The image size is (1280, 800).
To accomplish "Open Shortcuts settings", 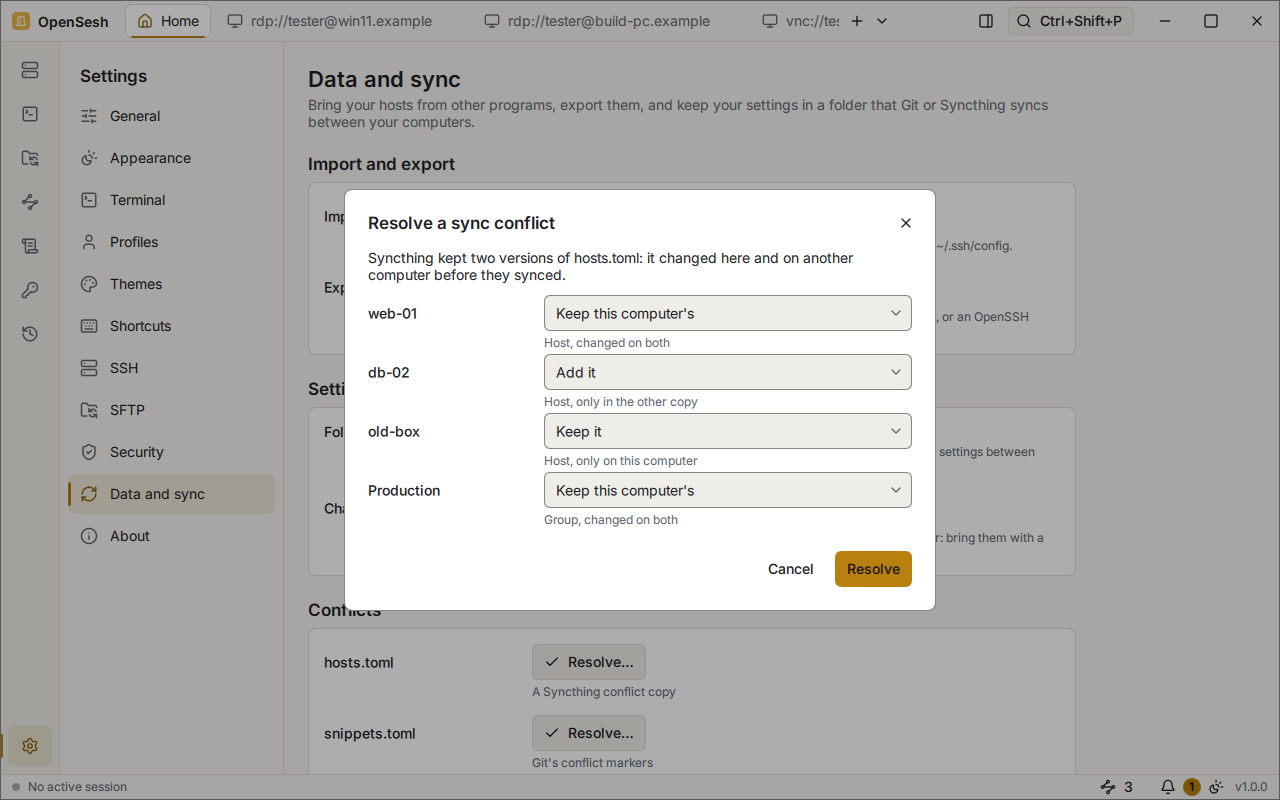I will 171,326.
